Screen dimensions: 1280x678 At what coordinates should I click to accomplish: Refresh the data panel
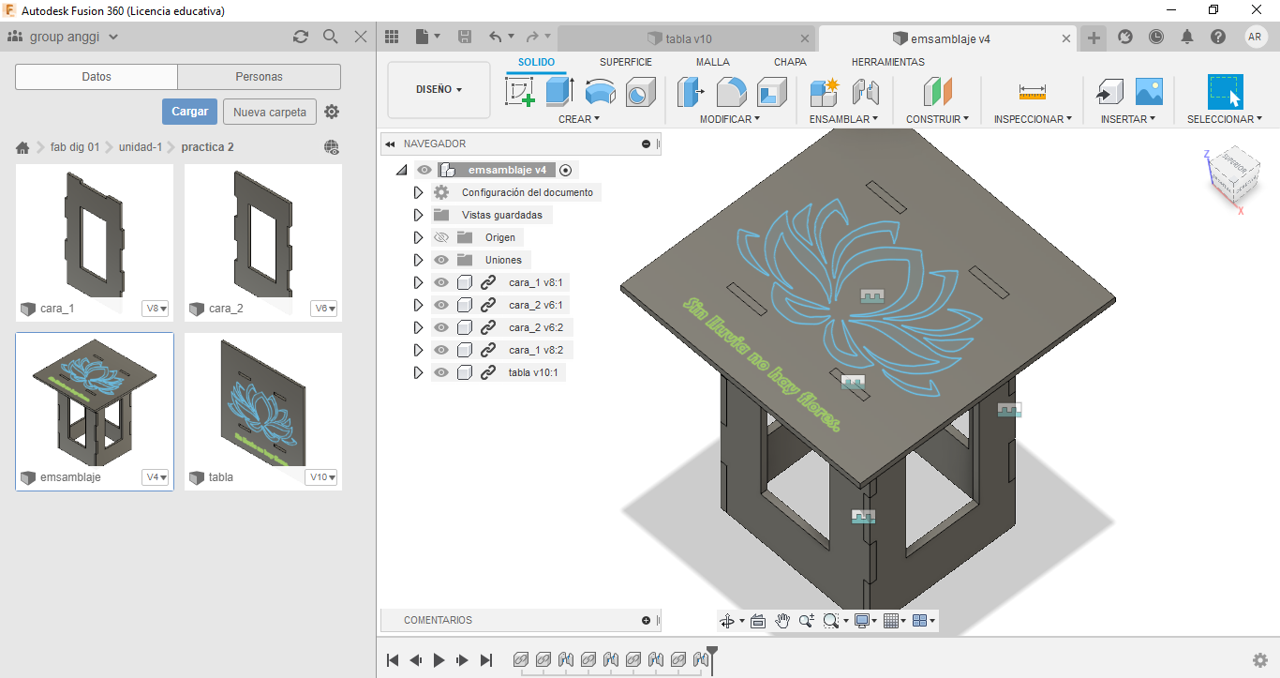[300, 37]
